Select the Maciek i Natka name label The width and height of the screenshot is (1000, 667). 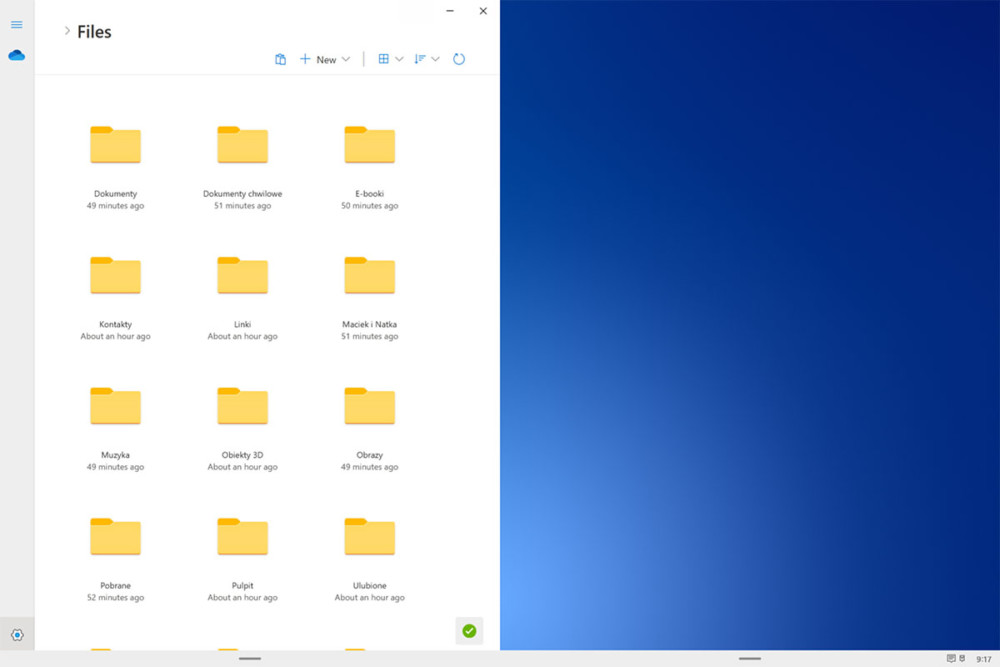pyautogui.click(x=369, y=325)
